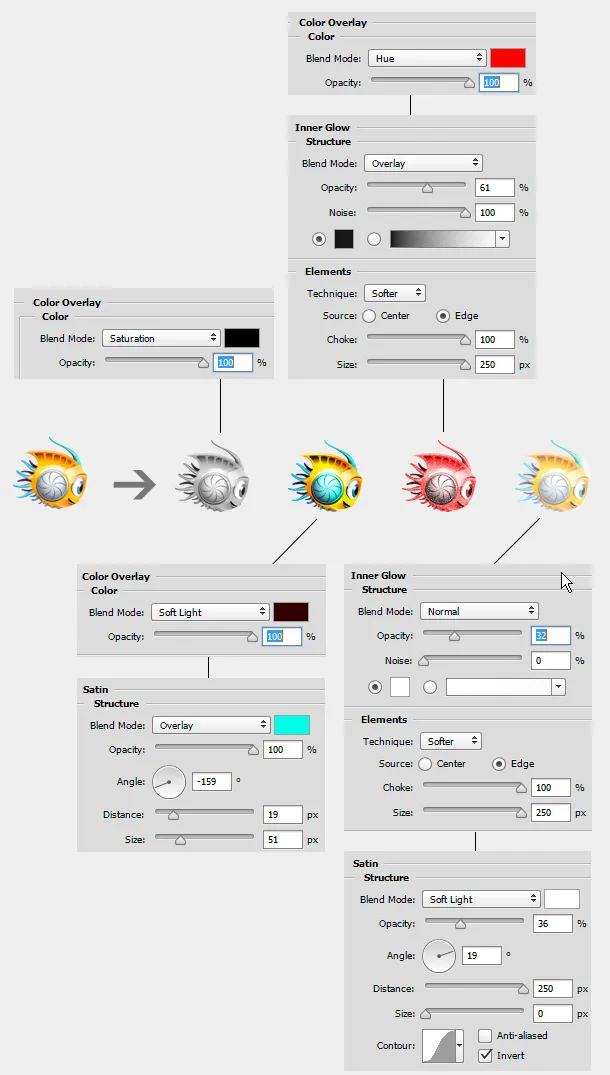Click the original orange fish icon beside the arrow
Image resolution: width=610 pixels, height=1075 pixels.
(51, 474)
